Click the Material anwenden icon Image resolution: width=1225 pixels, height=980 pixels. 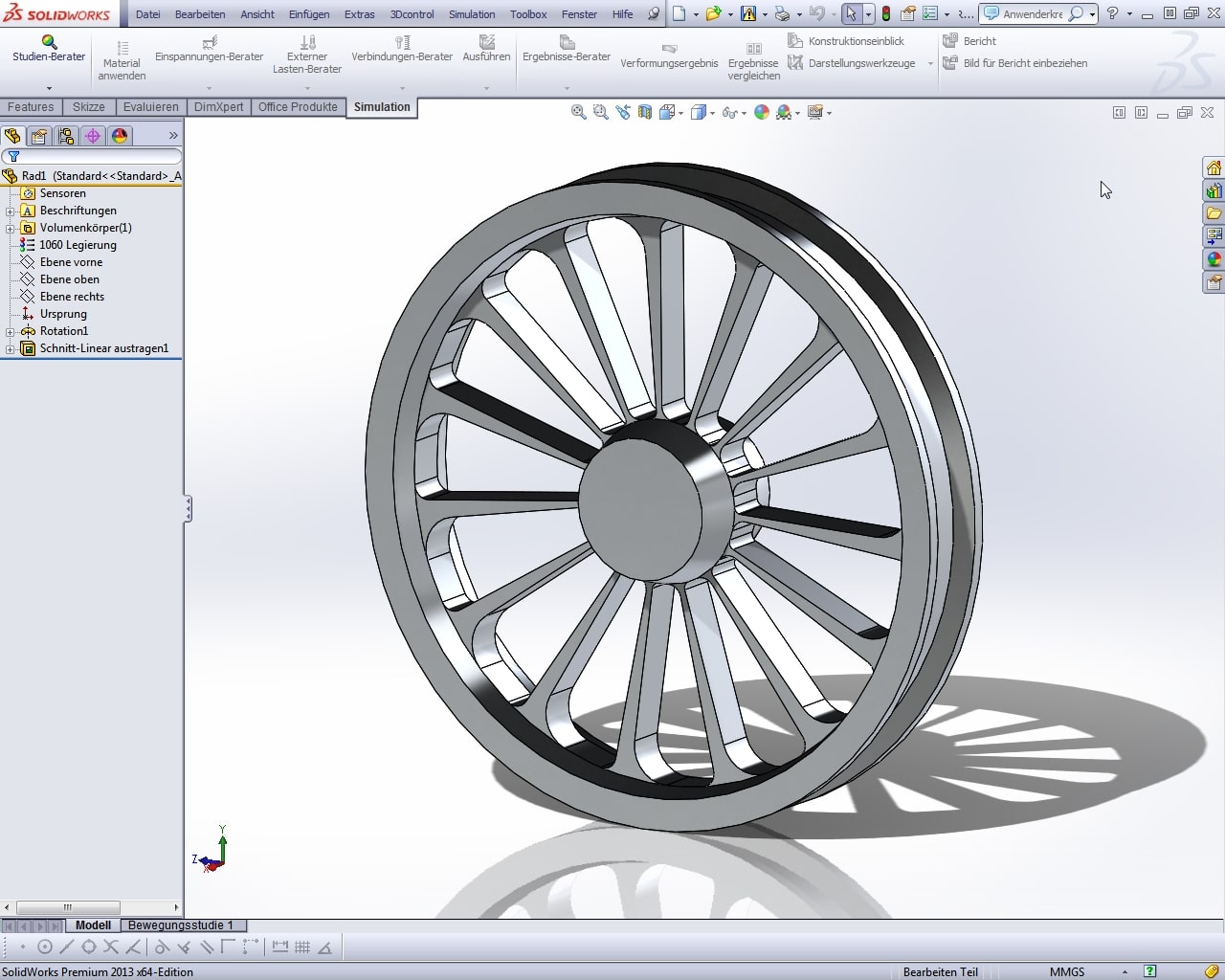[x=122, y=47]
